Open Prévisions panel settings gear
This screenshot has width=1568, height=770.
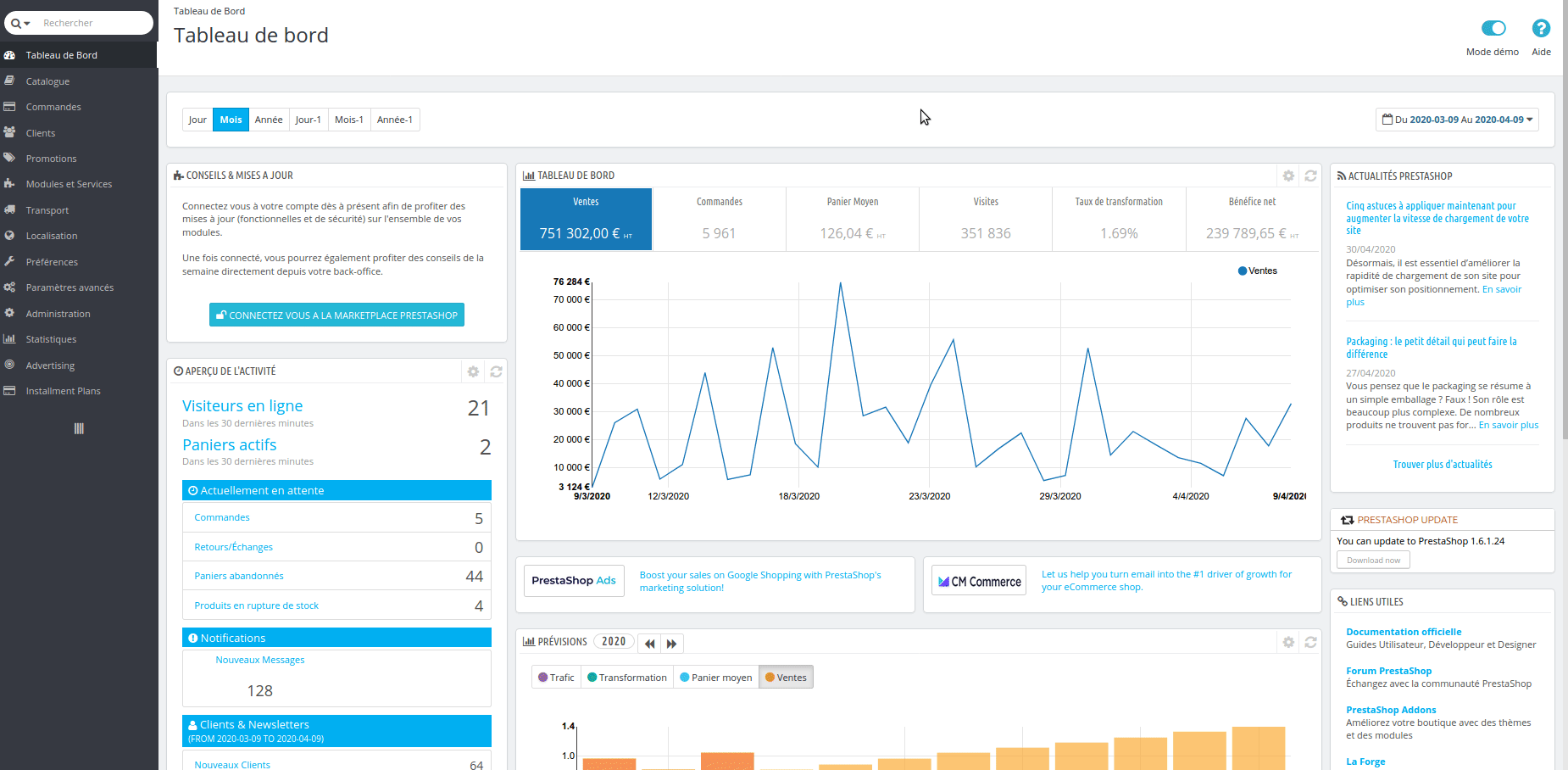pos(1287,642)
